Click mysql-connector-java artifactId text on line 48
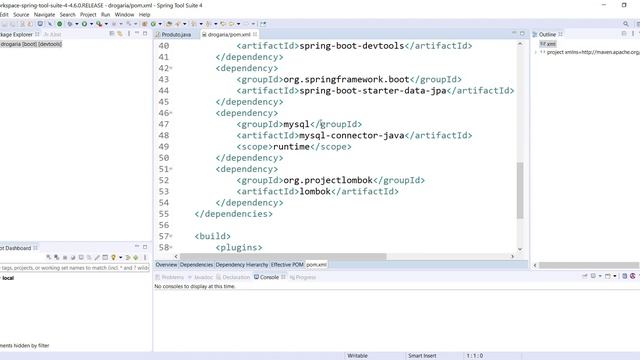The image size is (640, 360). tap(352, 136)
